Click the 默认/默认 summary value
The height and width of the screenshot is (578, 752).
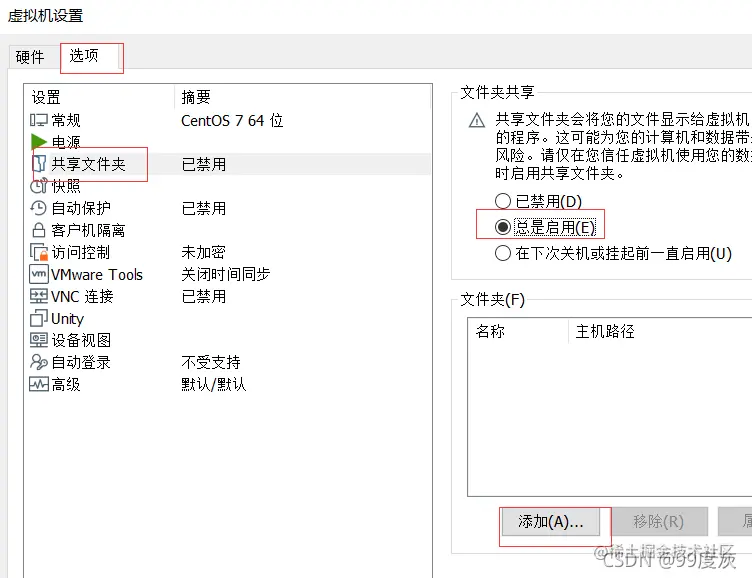click(x=214, y=384)
